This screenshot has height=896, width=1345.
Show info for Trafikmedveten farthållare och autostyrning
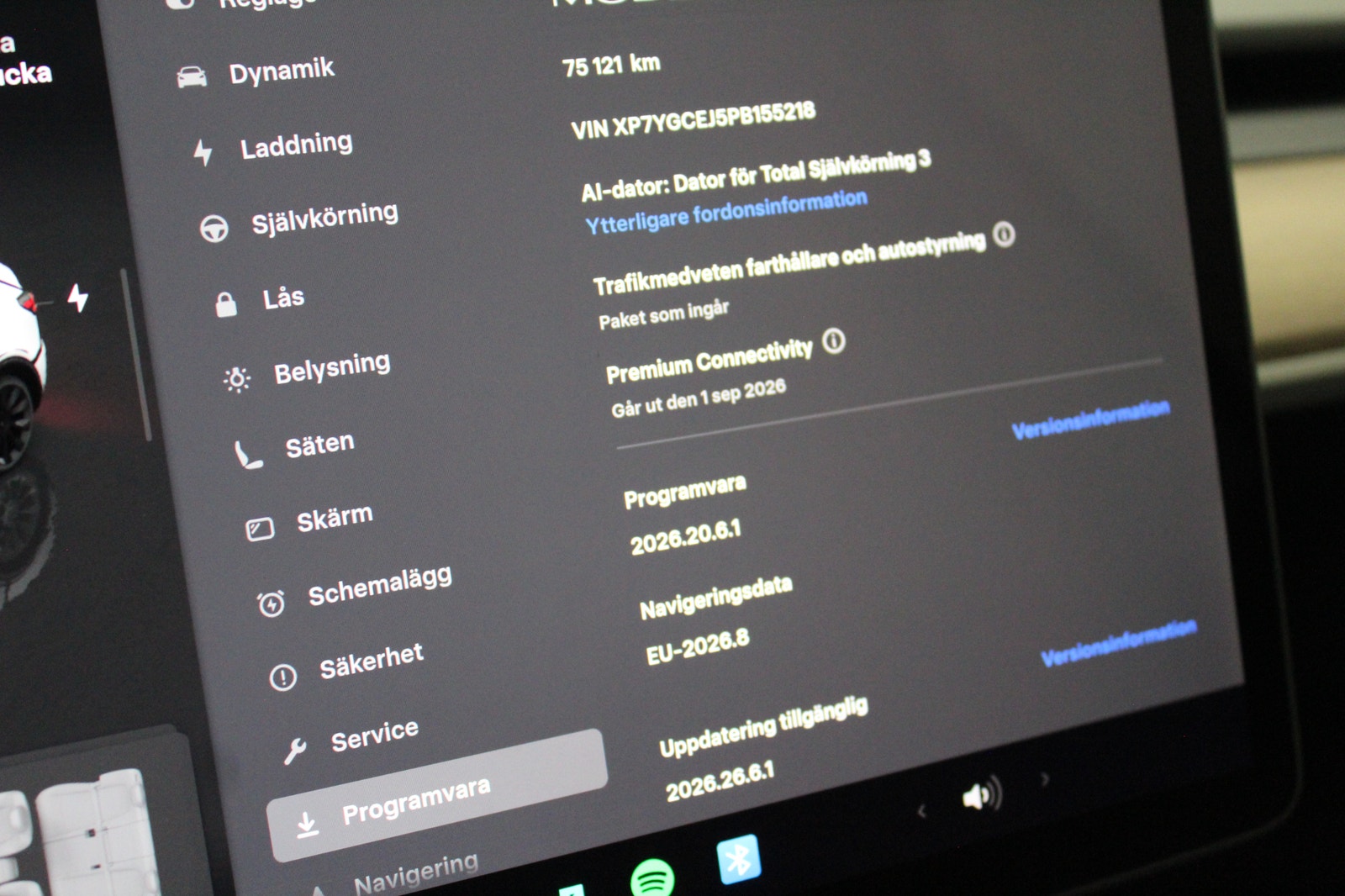(x=1004, y=235)
